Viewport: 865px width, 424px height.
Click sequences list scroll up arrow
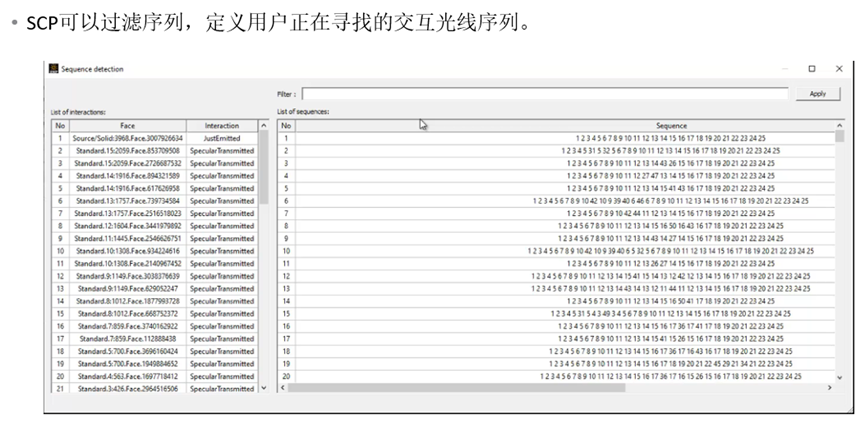(x=840, y=125)
